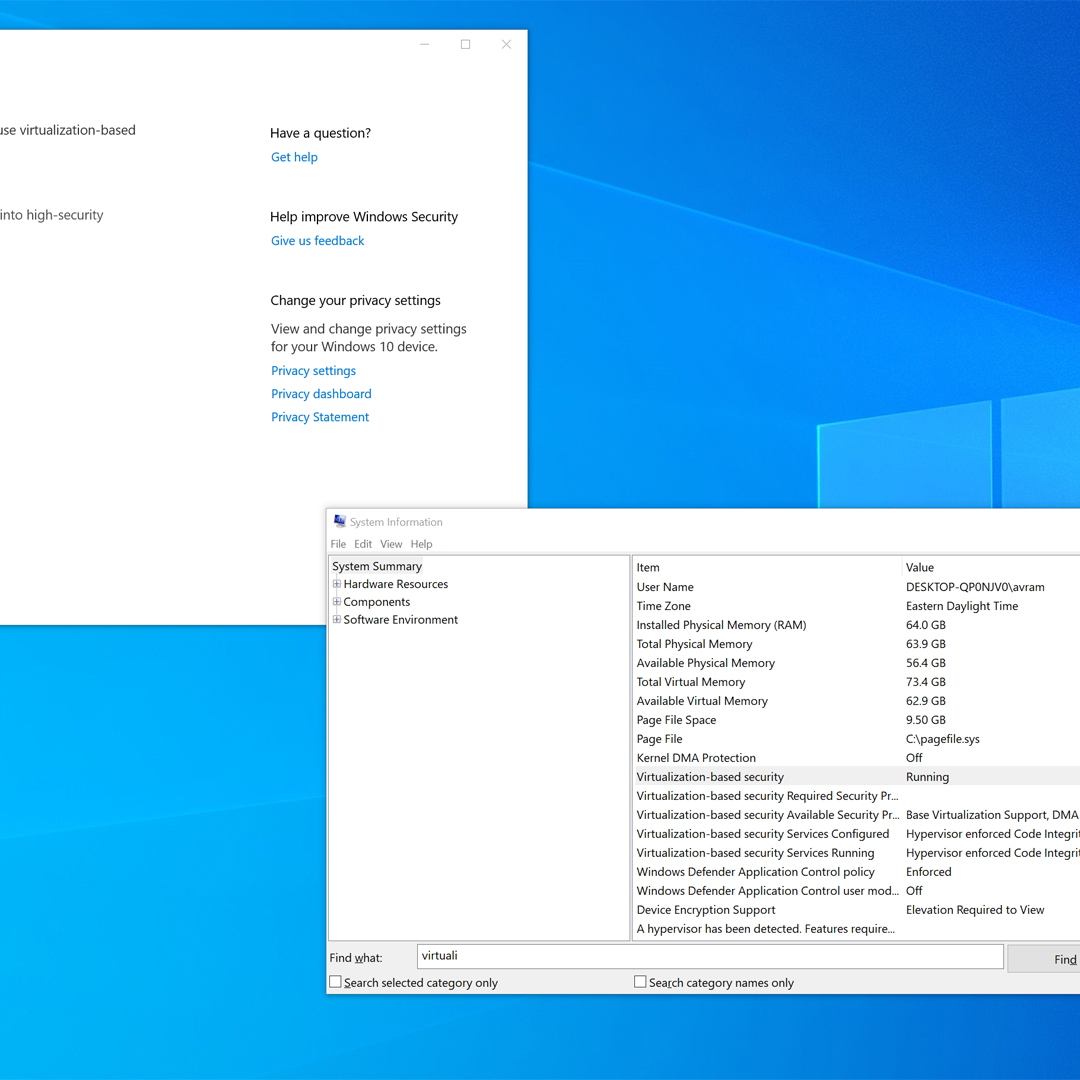Select Virtualization-based security Required Security Pr... row
The width and height of the screenshot is (1080, 1080).
[x=856, y=796]
